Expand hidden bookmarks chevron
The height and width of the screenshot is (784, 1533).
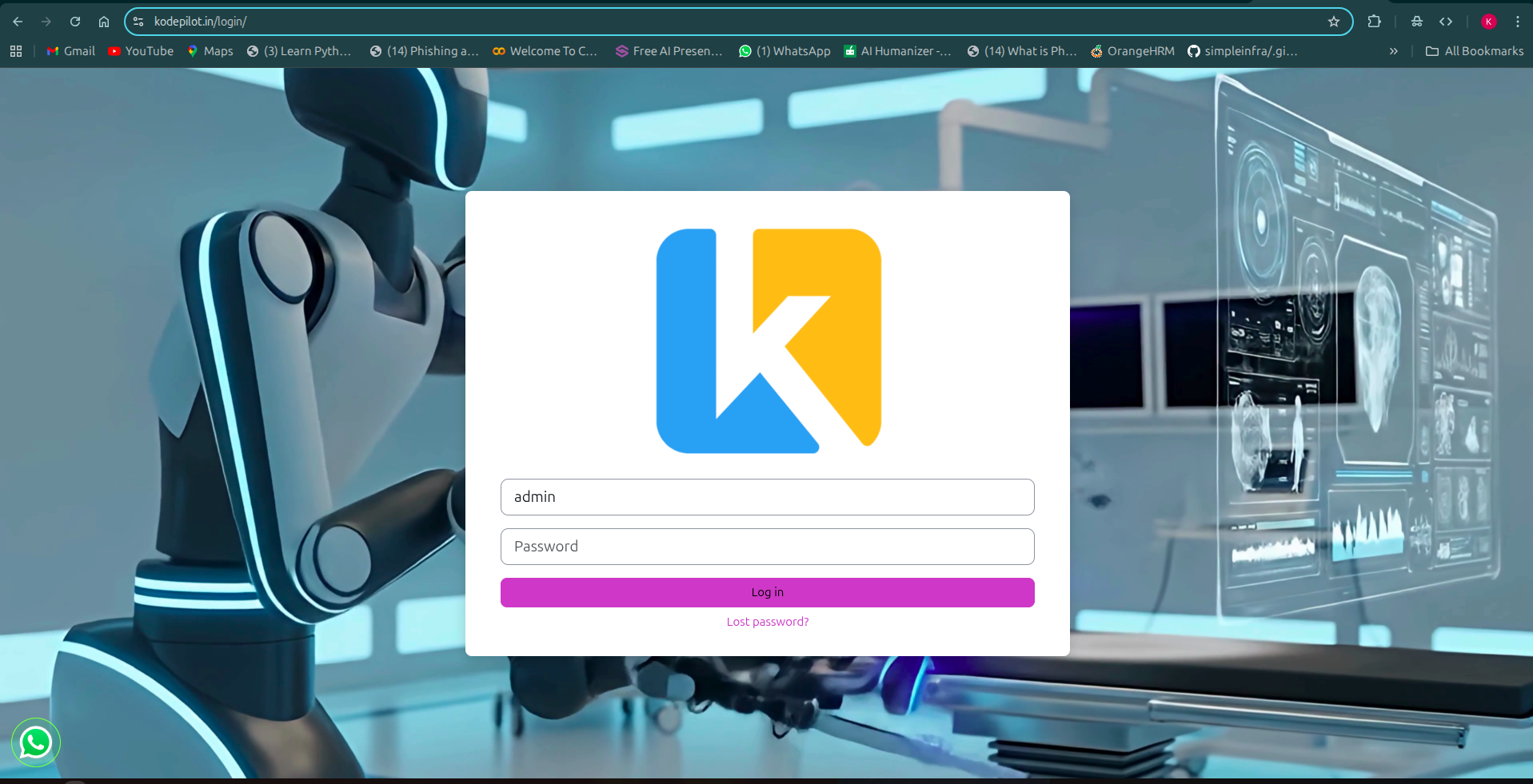(x=1393, y=51)
